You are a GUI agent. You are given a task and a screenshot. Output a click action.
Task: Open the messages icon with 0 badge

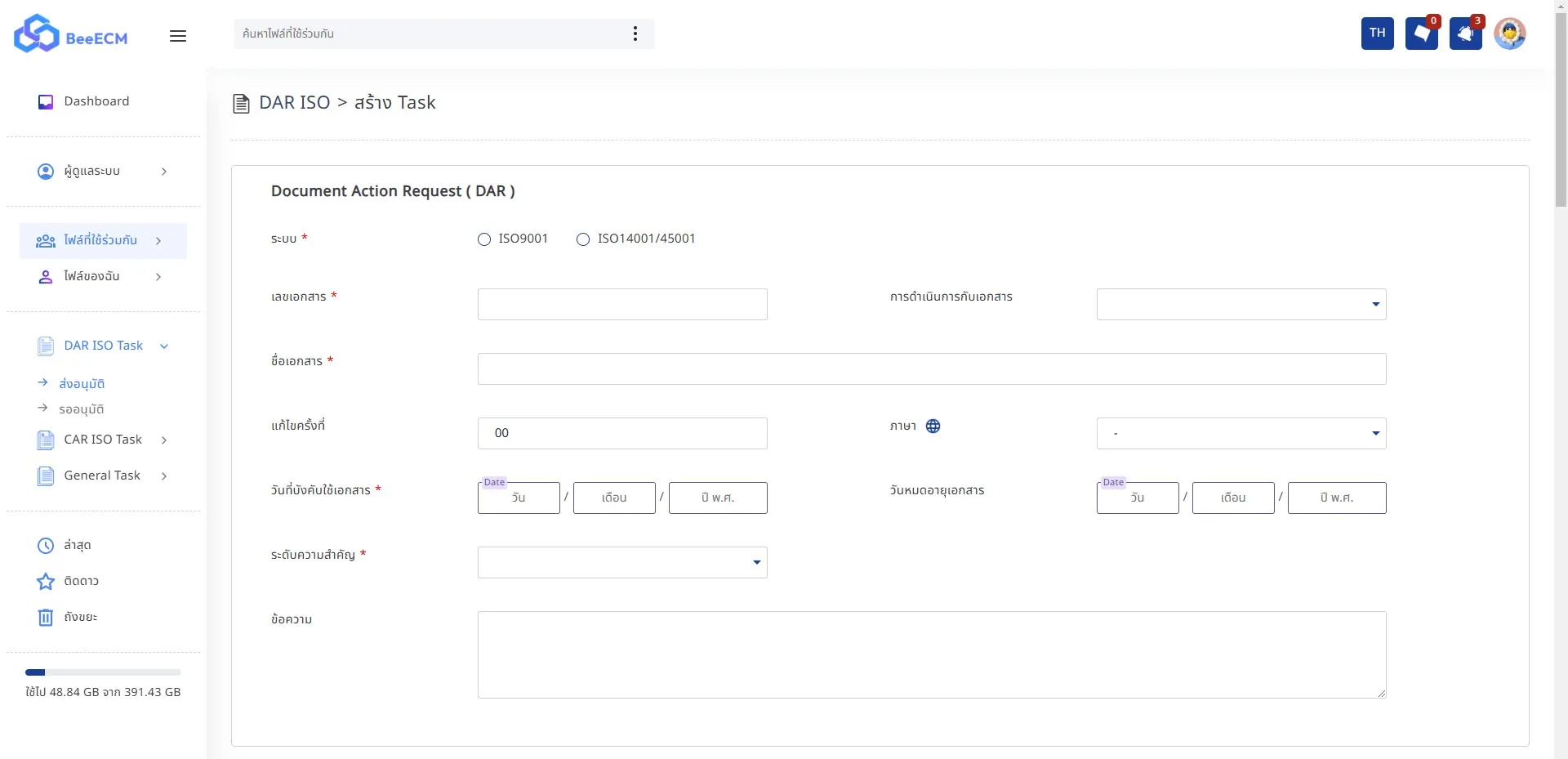[1421, 33]
